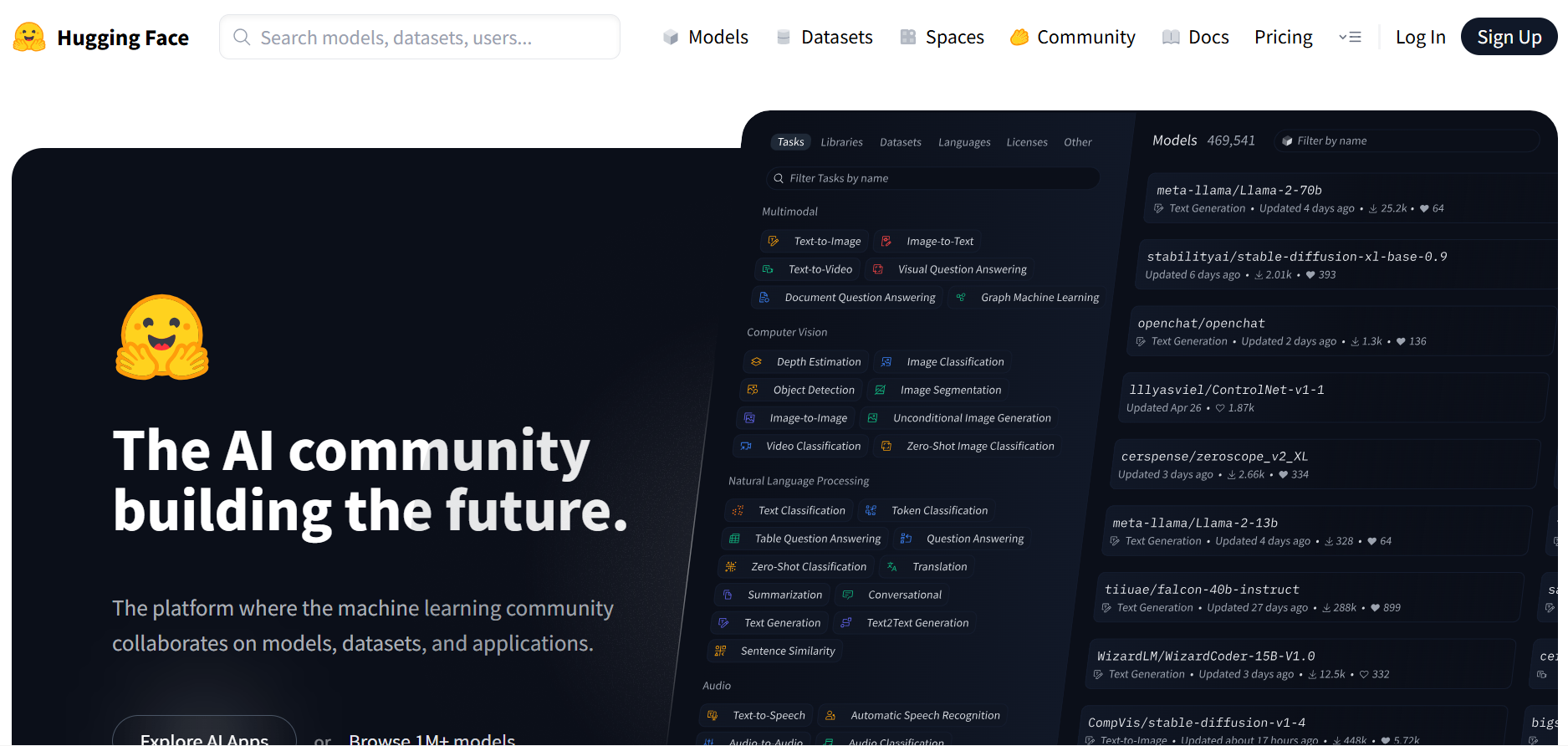Screen dimensions: 1568x746
Task: Click the Hugging Face emoji logo in header
Action: pos(29,37)
